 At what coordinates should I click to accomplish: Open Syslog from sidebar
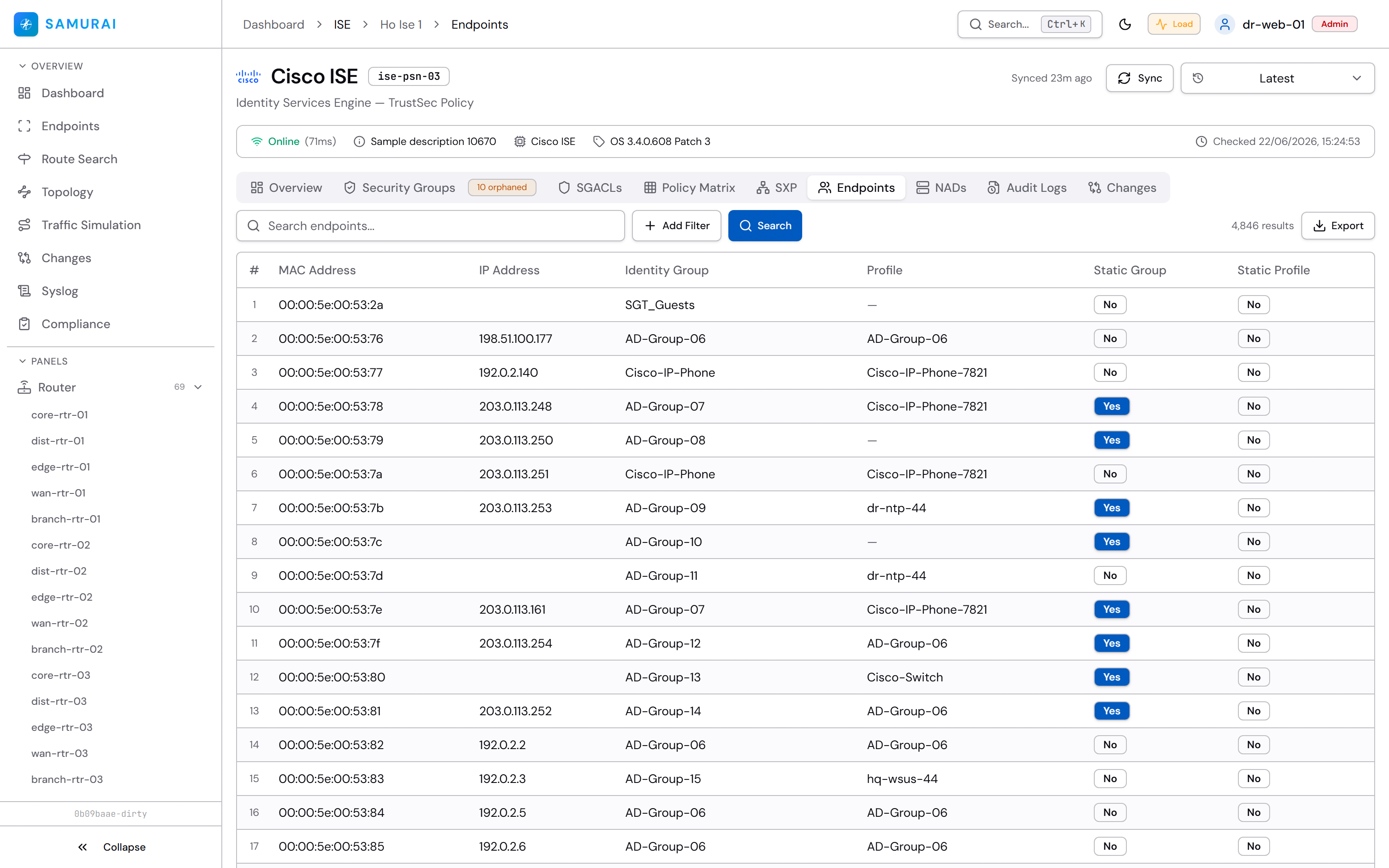tap(60, 291)
